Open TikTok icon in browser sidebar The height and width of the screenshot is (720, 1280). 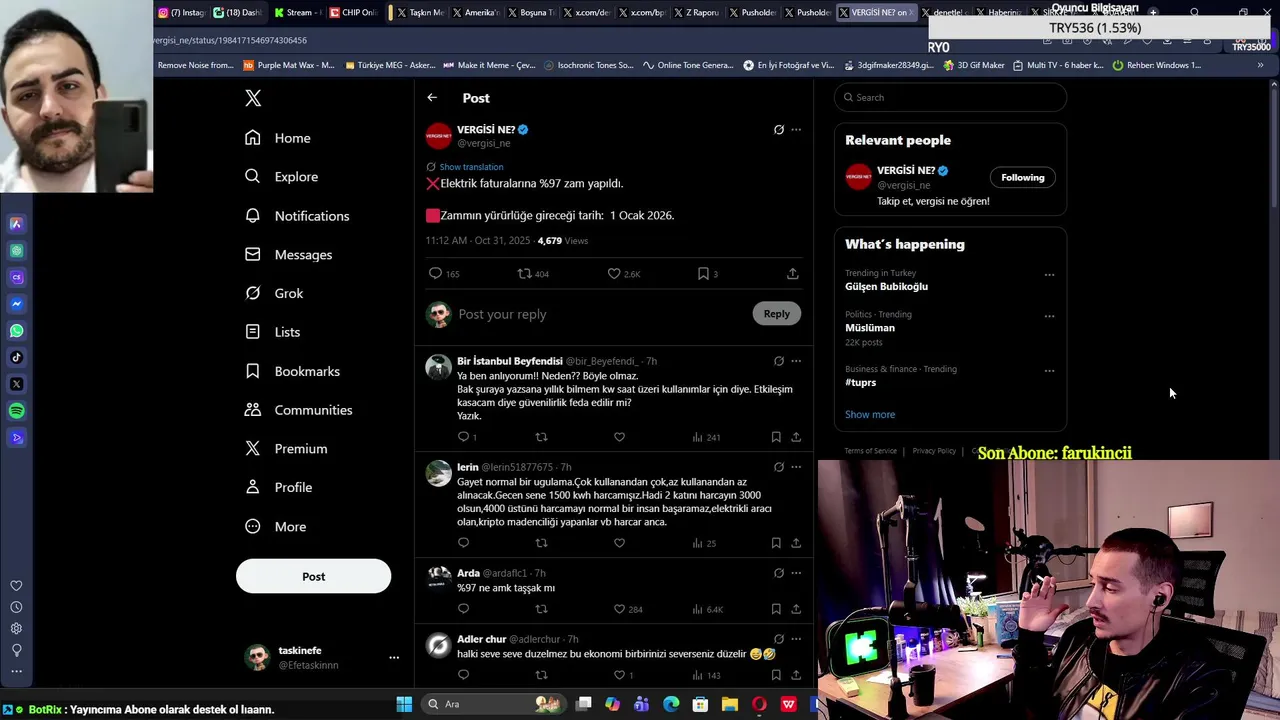[x=16, y=357]
